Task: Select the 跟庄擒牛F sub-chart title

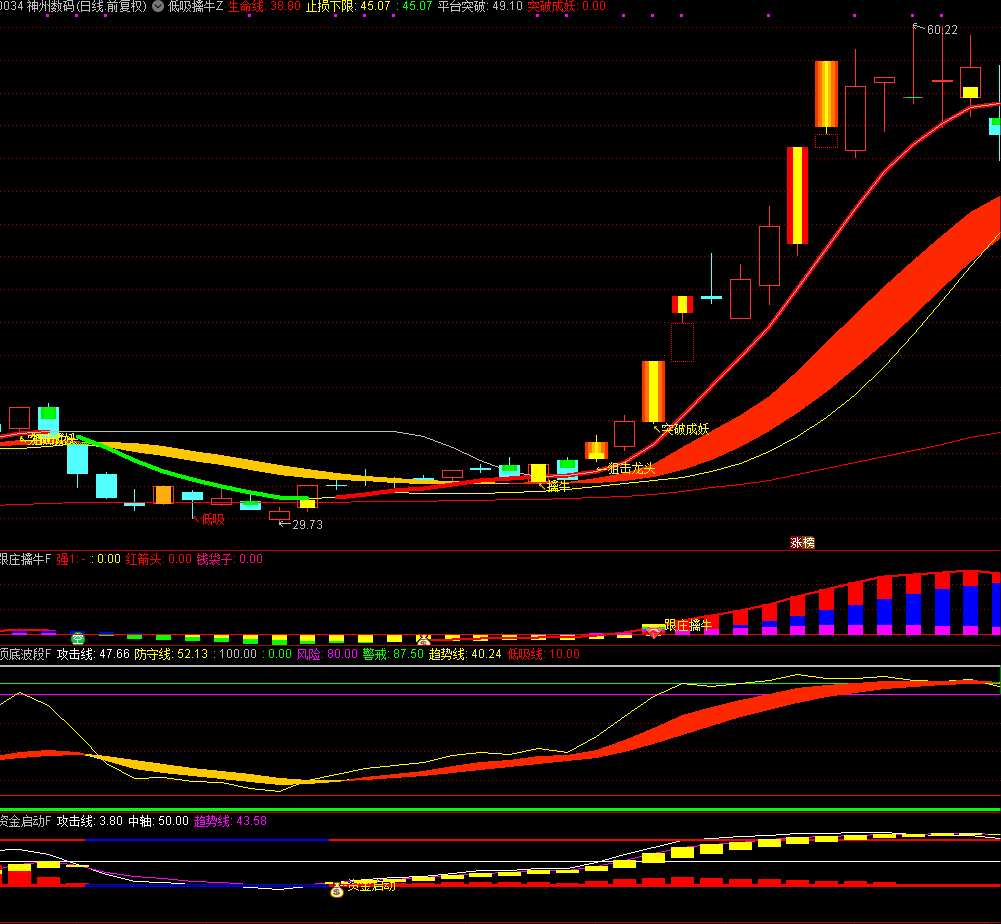Action: [25, 559]
